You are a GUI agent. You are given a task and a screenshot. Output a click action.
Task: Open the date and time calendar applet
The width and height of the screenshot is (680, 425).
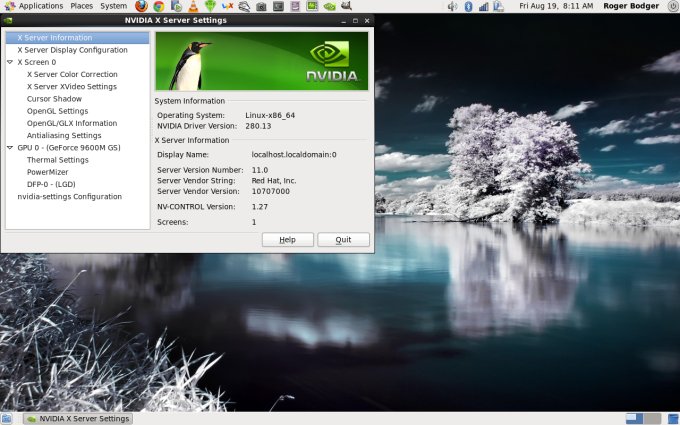pos(556,6)
